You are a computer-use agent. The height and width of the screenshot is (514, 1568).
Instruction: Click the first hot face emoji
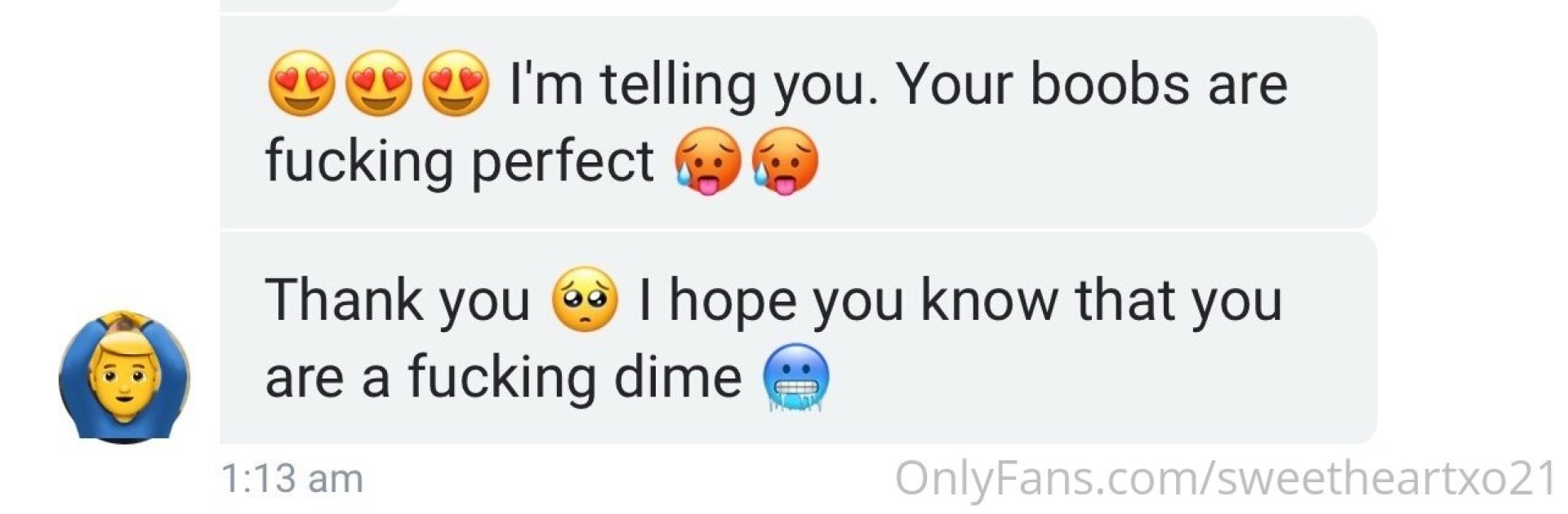click(707, 162)
